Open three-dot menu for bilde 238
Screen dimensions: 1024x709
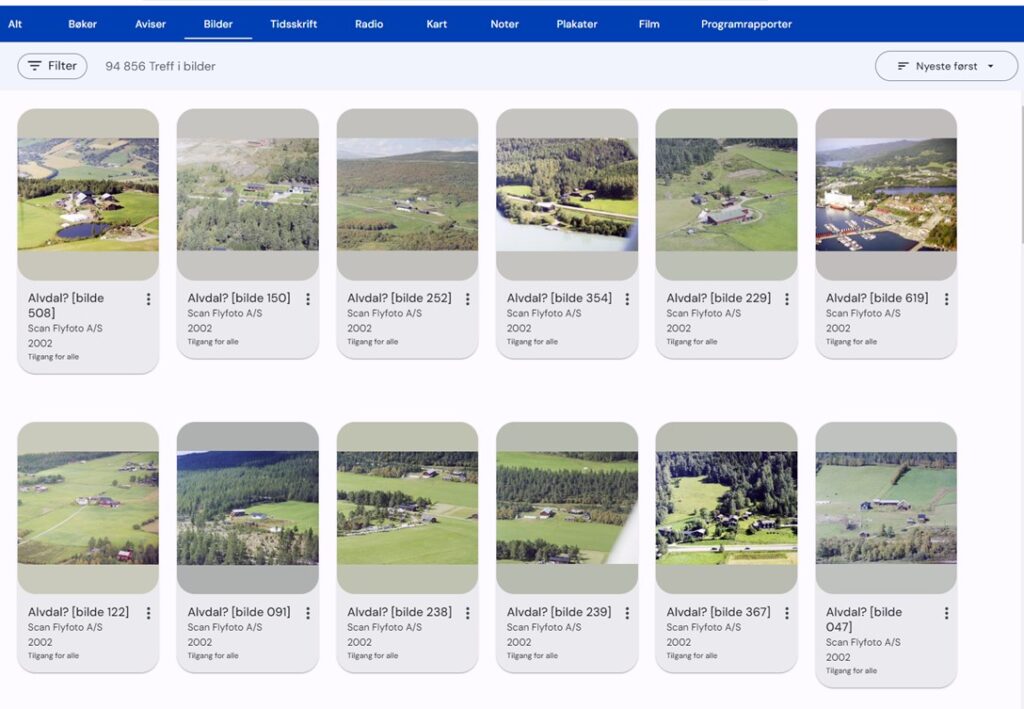467,613
